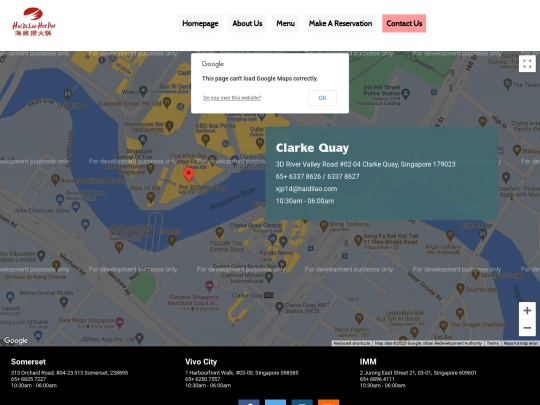Click the Neon Pigeon restaurant marker
The height and width of the screenshot is (405, 540).
[x=359, y=318]
